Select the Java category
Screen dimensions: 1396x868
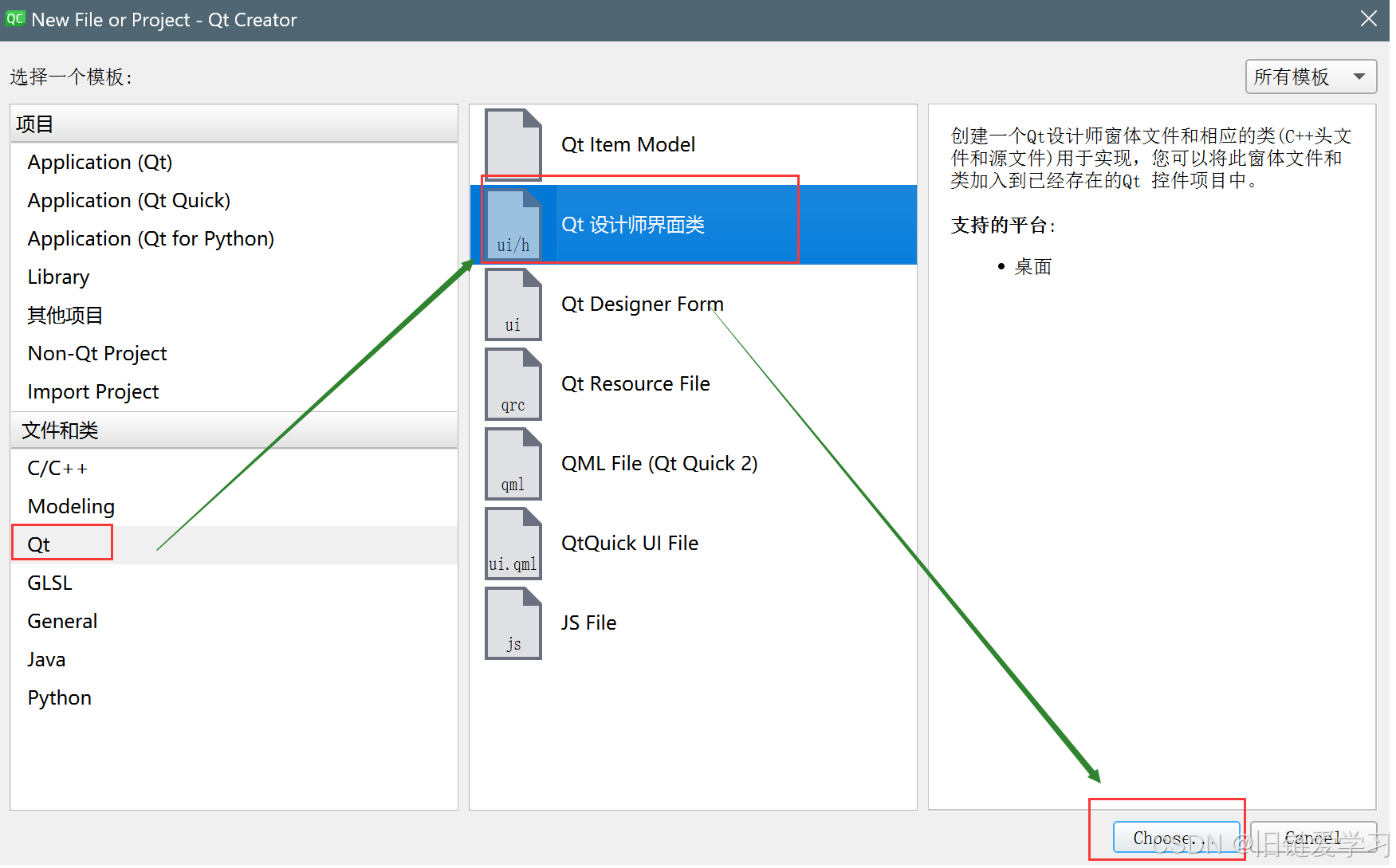(234, 659)
